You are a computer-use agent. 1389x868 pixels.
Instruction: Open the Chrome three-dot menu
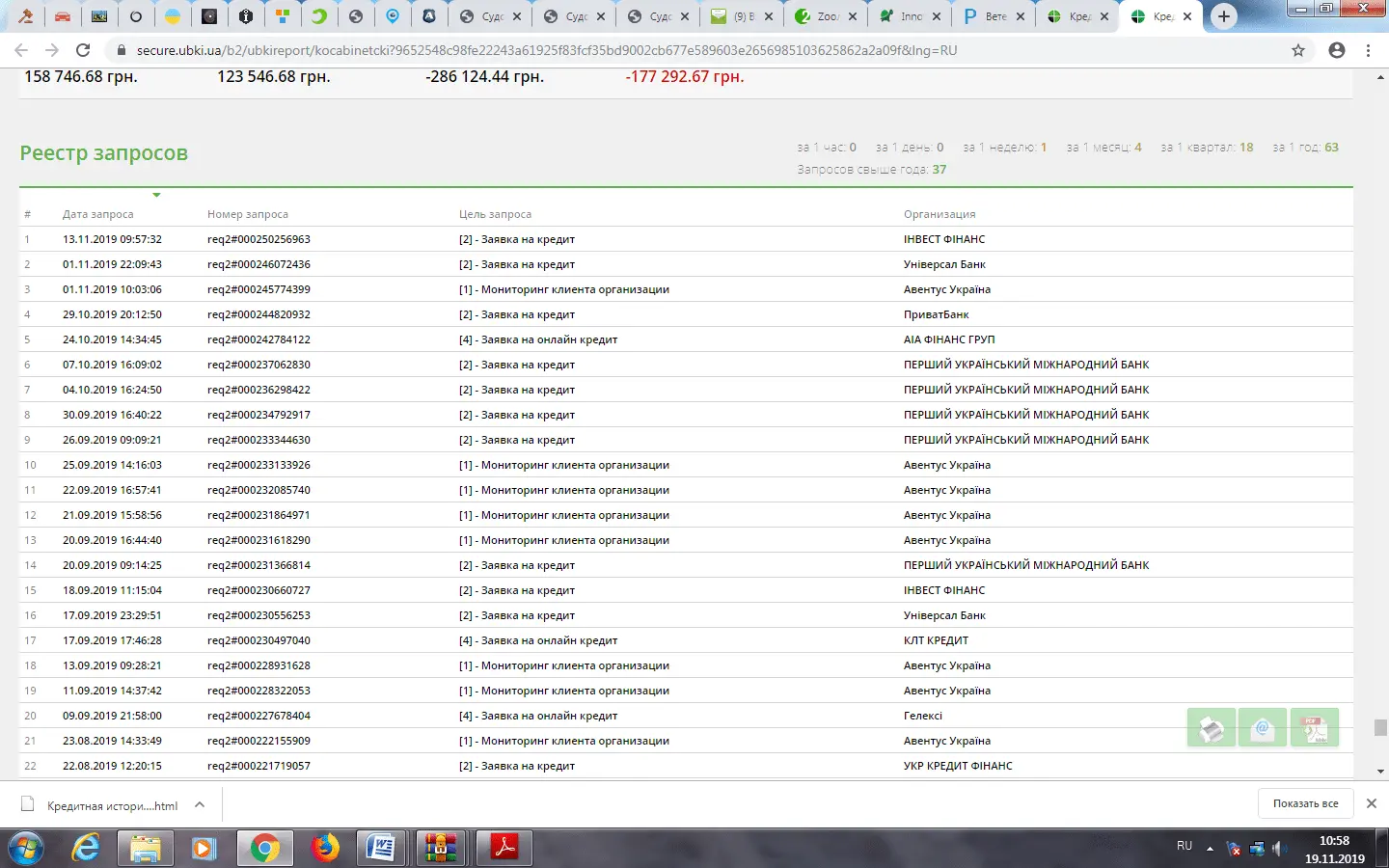click(1369, 50)
